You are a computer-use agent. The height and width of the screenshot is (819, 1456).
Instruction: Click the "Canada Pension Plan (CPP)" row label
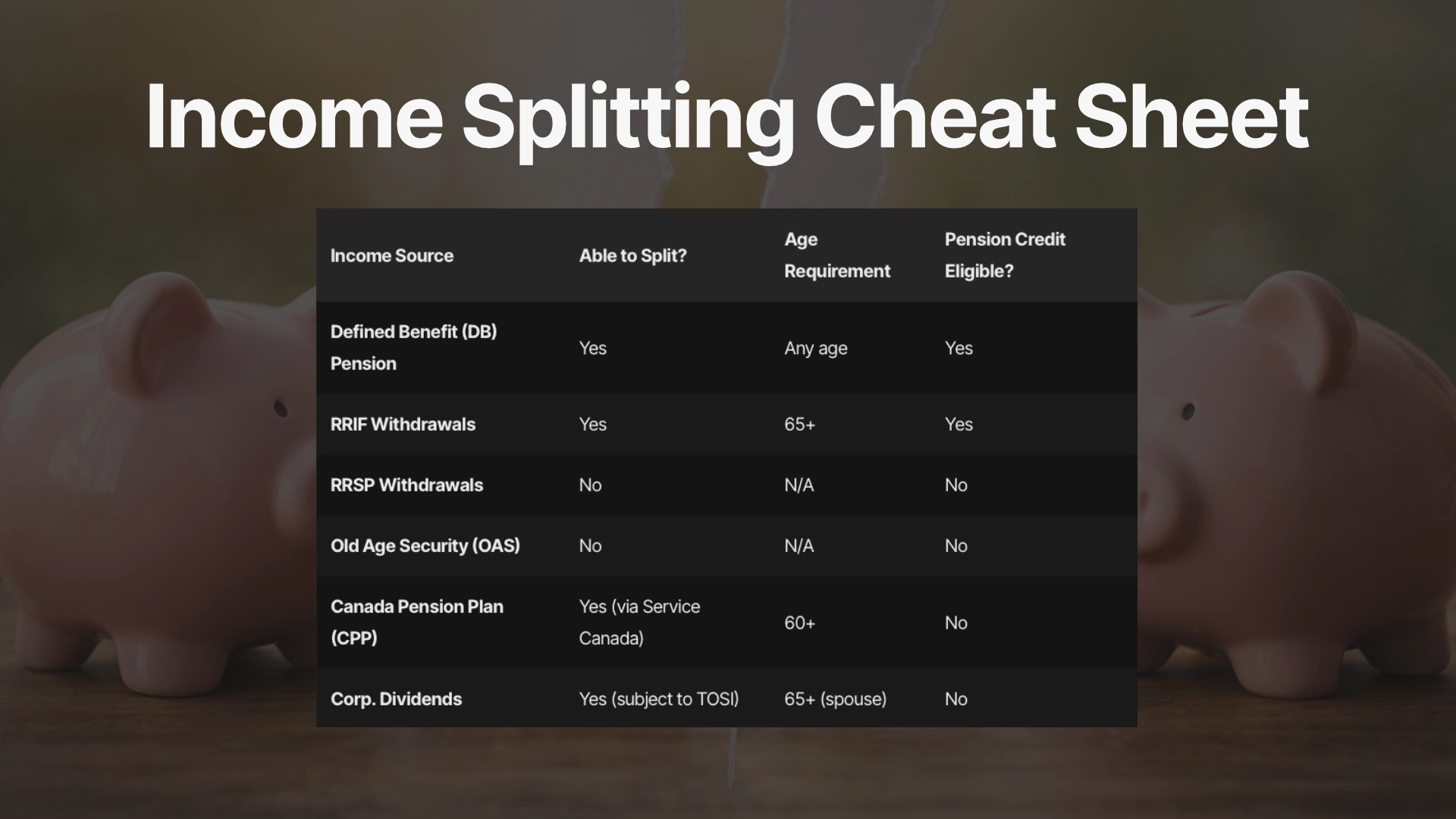click(x=416, y=622)
